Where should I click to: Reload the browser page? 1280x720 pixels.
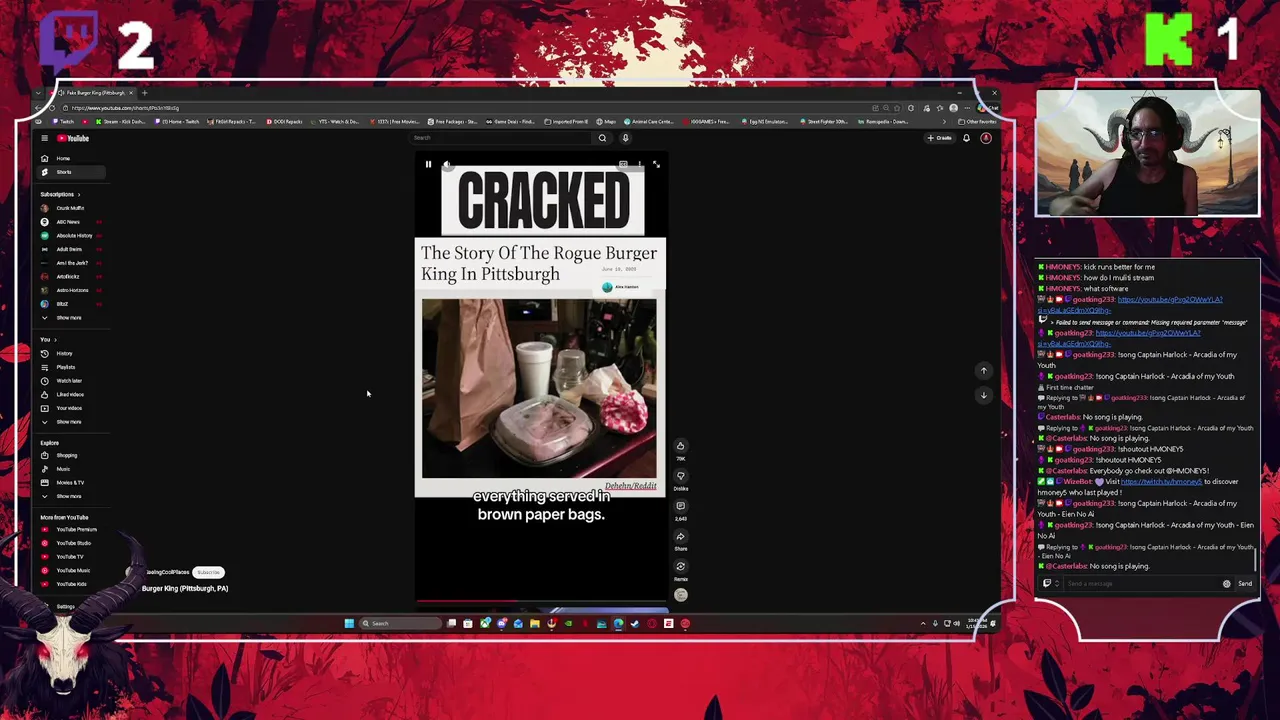[52, 108]
